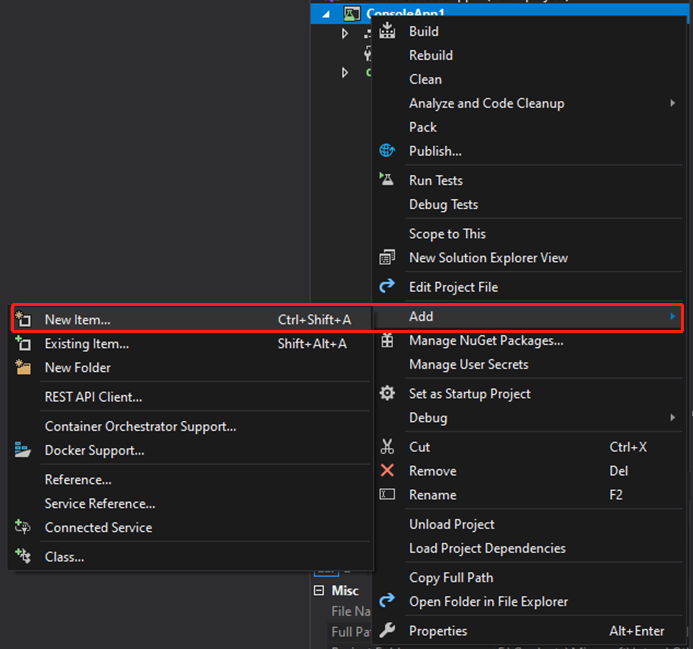693x649 pixels.
Task: Click the Publish globe icon
Action: pyautogui.click(x=387, y=151)
